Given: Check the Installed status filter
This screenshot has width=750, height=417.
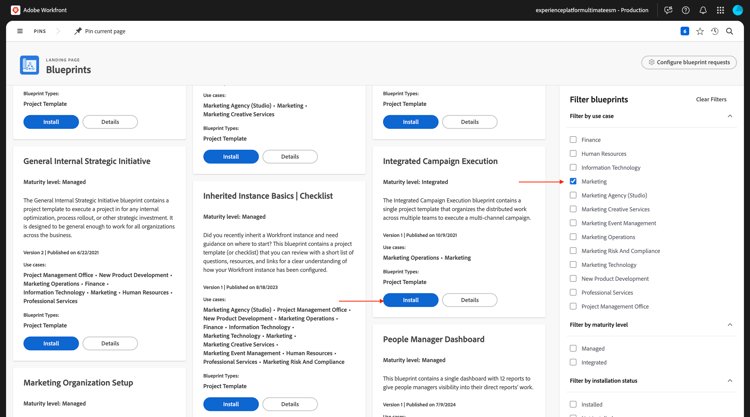Looking at the screenshot, I should [x=573, y=405].
